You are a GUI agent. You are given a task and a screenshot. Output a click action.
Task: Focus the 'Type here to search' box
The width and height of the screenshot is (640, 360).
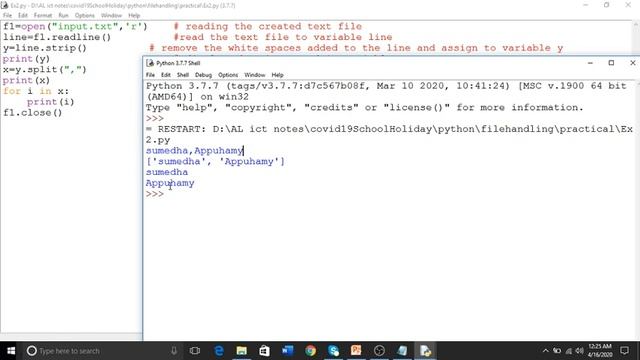point(102,351)
